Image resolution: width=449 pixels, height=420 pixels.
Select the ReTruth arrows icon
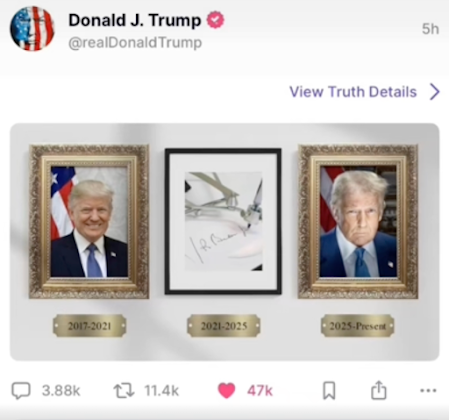tap(124, 391)
